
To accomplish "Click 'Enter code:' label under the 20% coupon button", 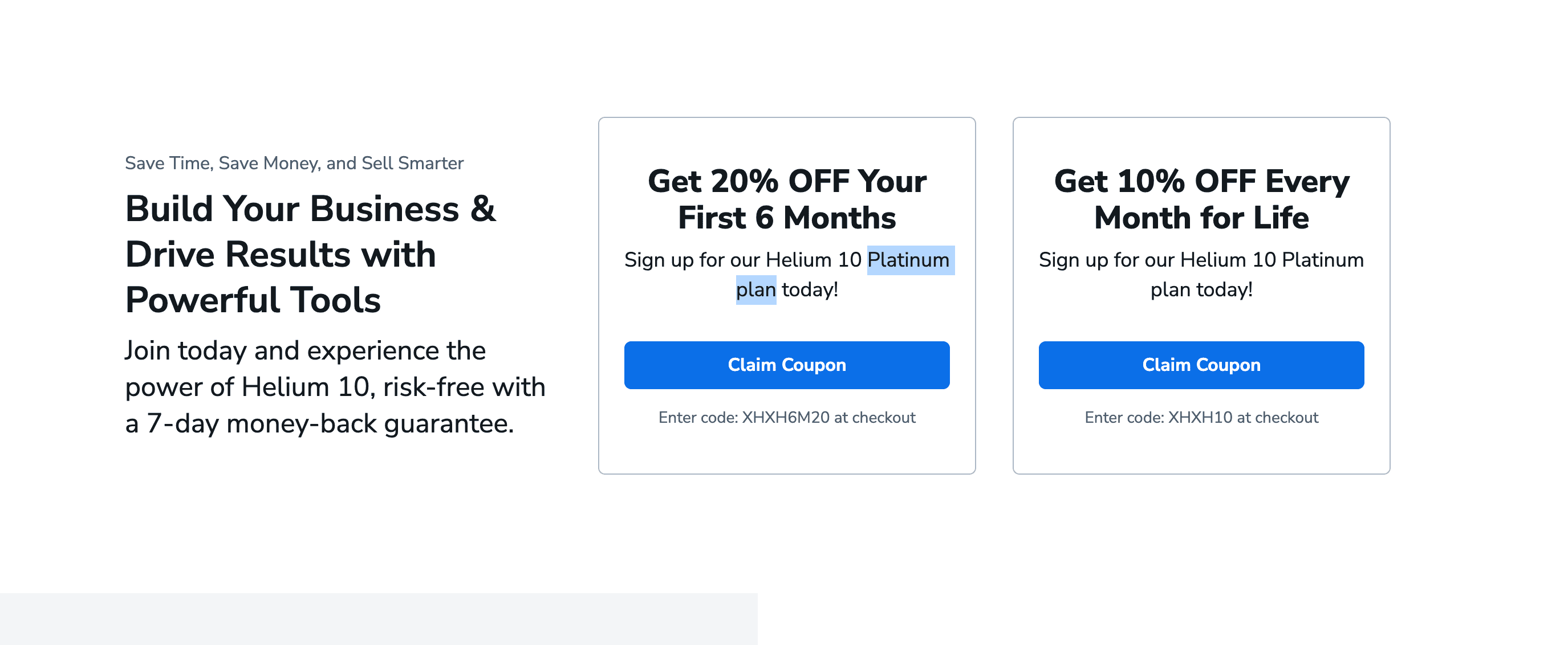I will 697,418.
